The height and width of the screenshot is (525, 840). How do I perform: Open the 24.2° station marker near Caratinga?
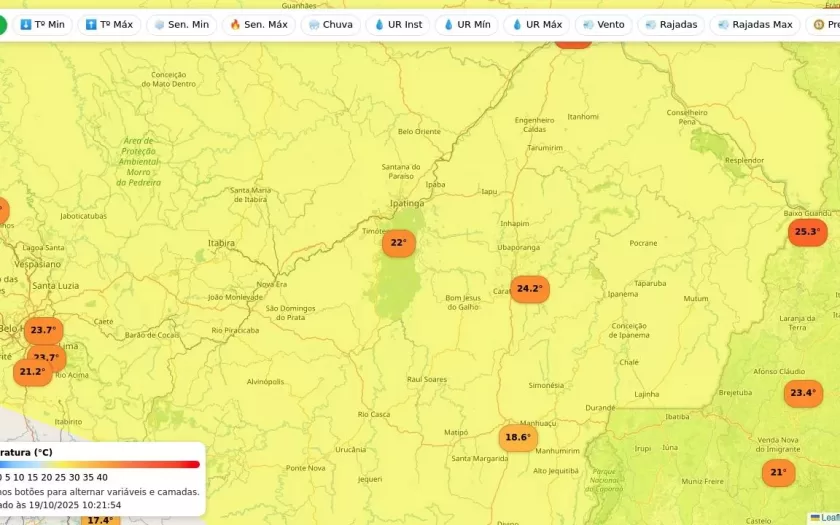529,289
